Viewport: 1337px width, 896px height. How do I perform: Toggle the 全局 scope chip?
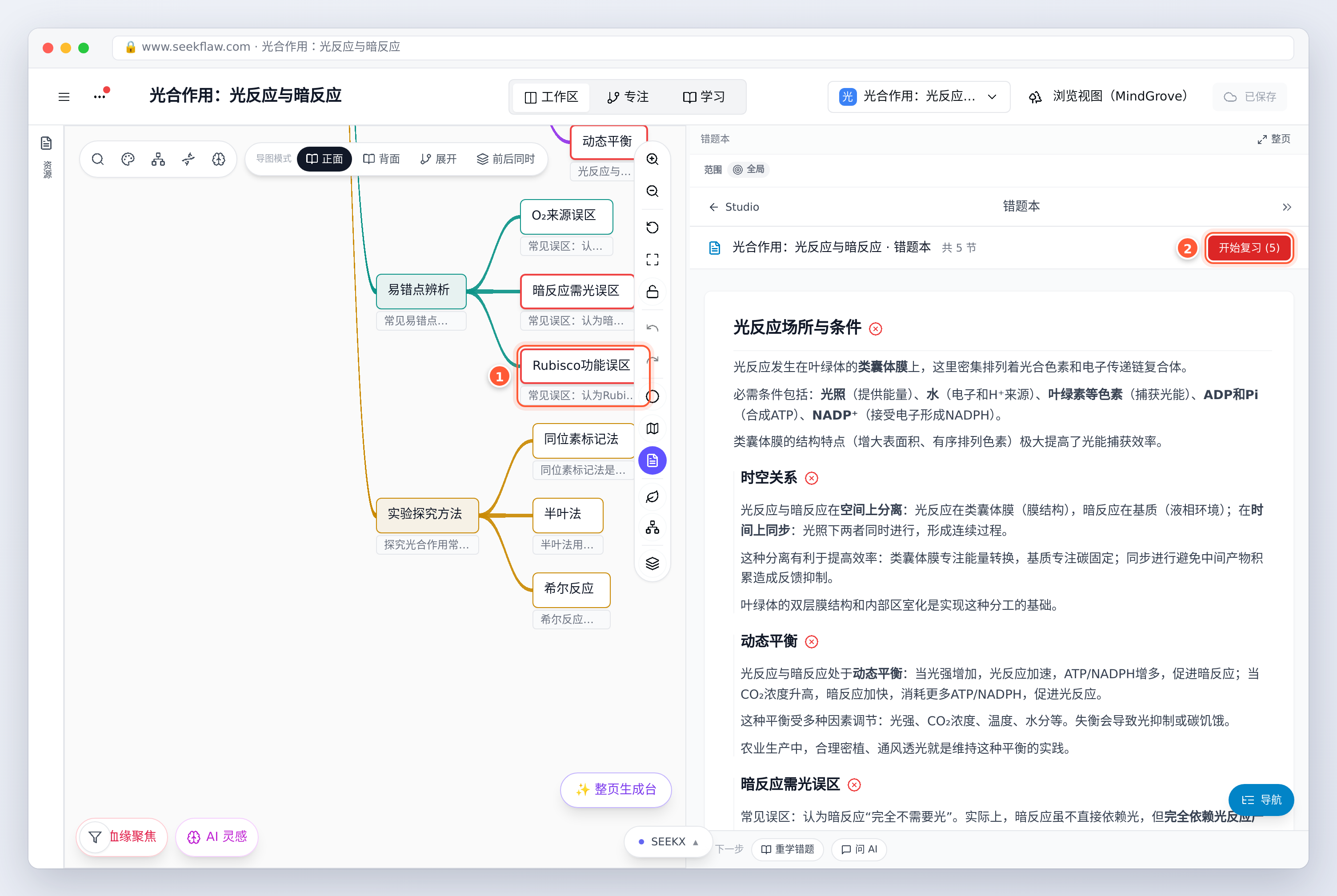pyautogui.click(x=749, y=169)
